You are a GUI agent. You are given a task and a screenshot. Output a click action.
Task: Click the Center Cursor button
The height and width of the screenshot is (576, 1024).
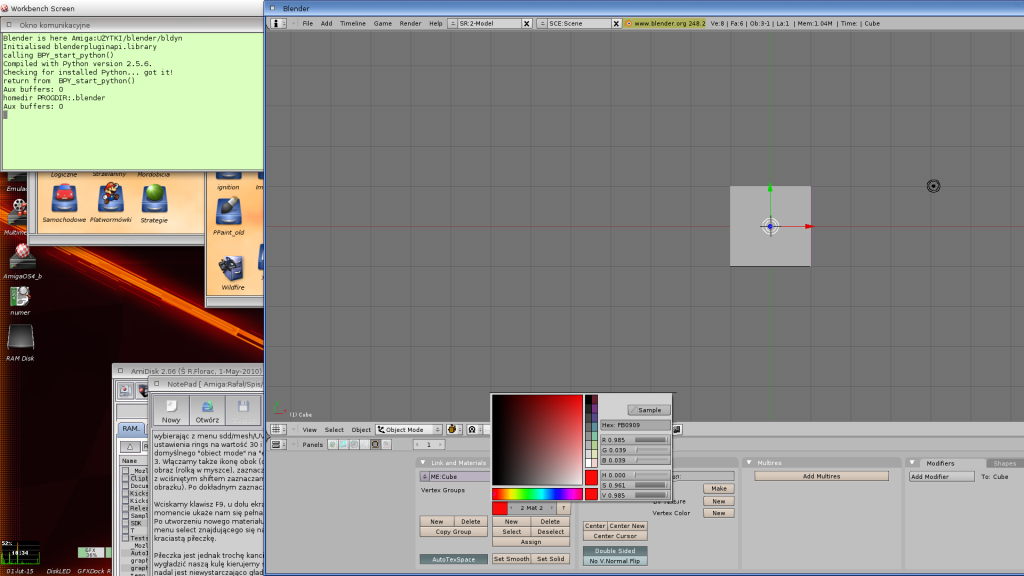615,536
